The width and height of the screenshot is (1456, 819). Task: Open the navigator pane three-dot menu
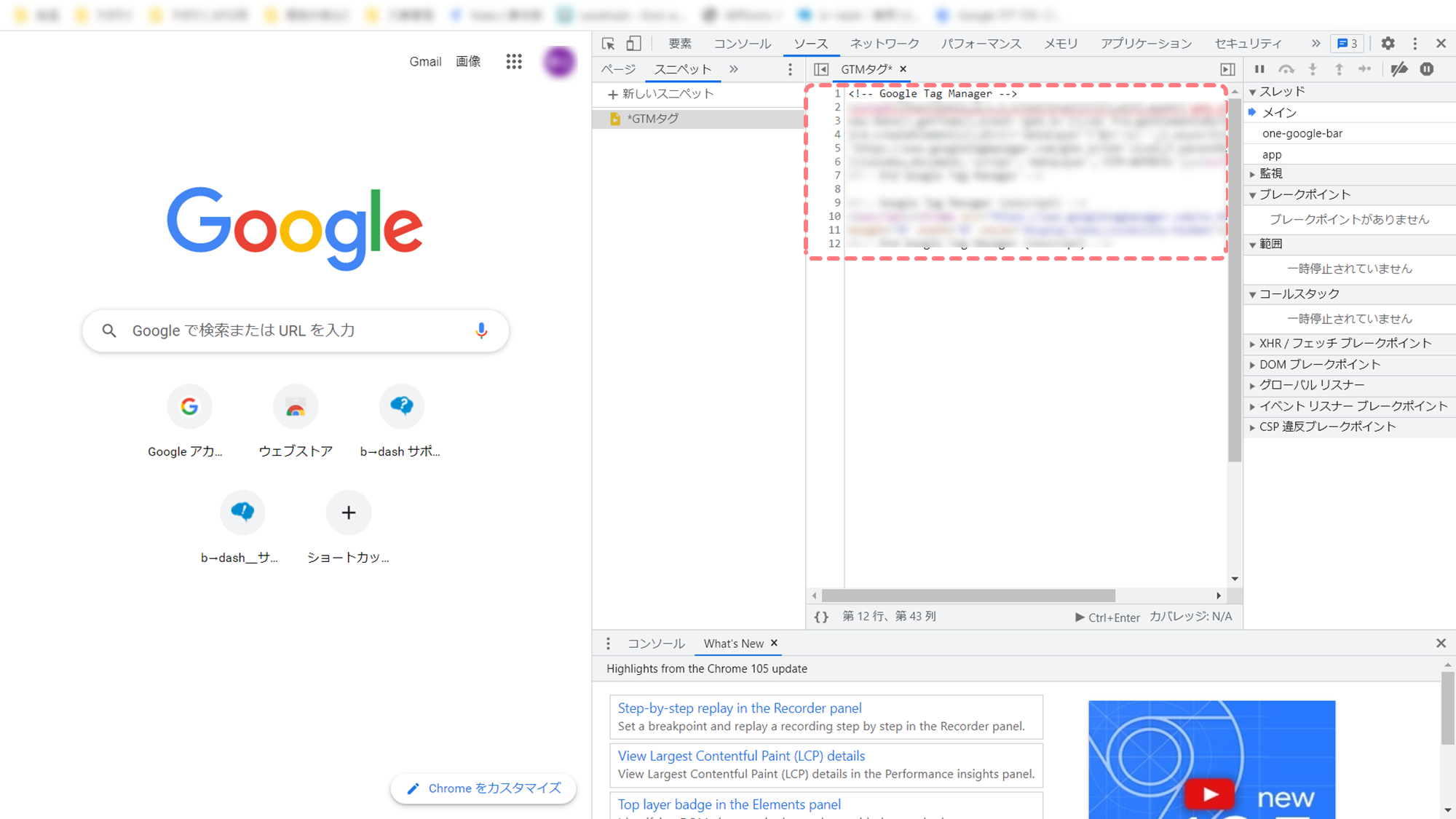(790, 69)
